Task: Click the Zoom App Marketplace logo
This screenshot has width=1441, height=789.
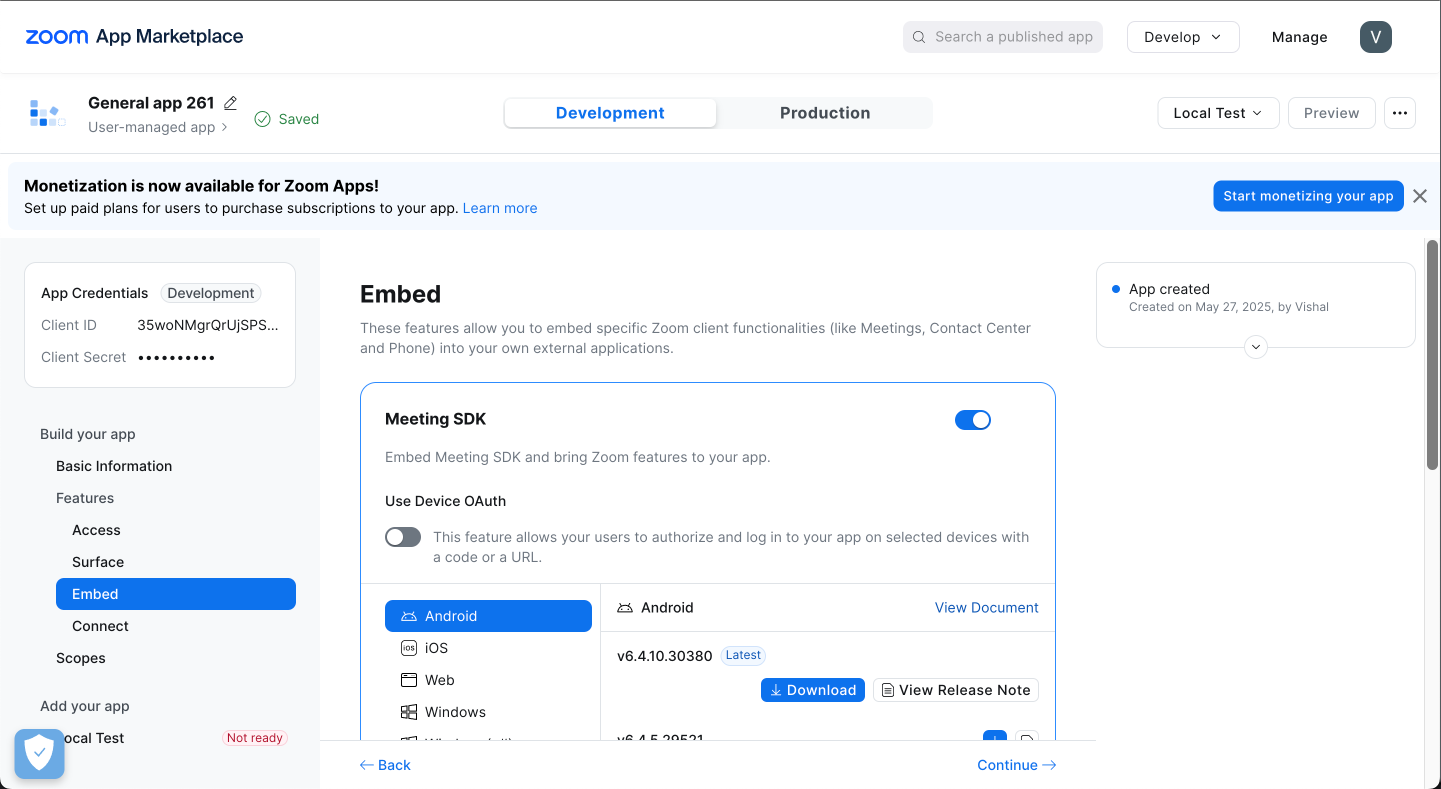Action: click(133, 36)
